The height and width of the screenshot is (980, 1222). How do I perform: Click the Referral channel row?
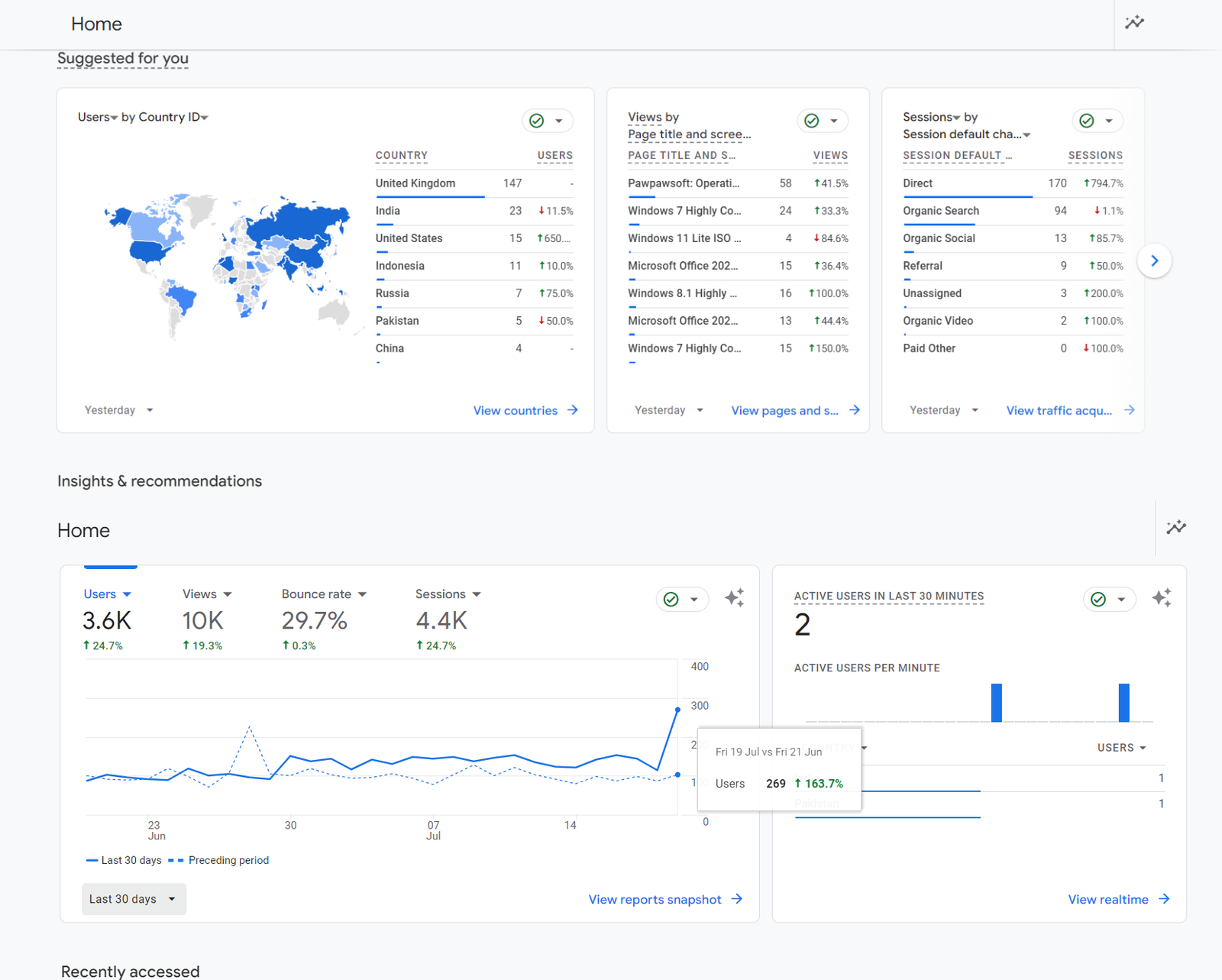(1013, 266)
